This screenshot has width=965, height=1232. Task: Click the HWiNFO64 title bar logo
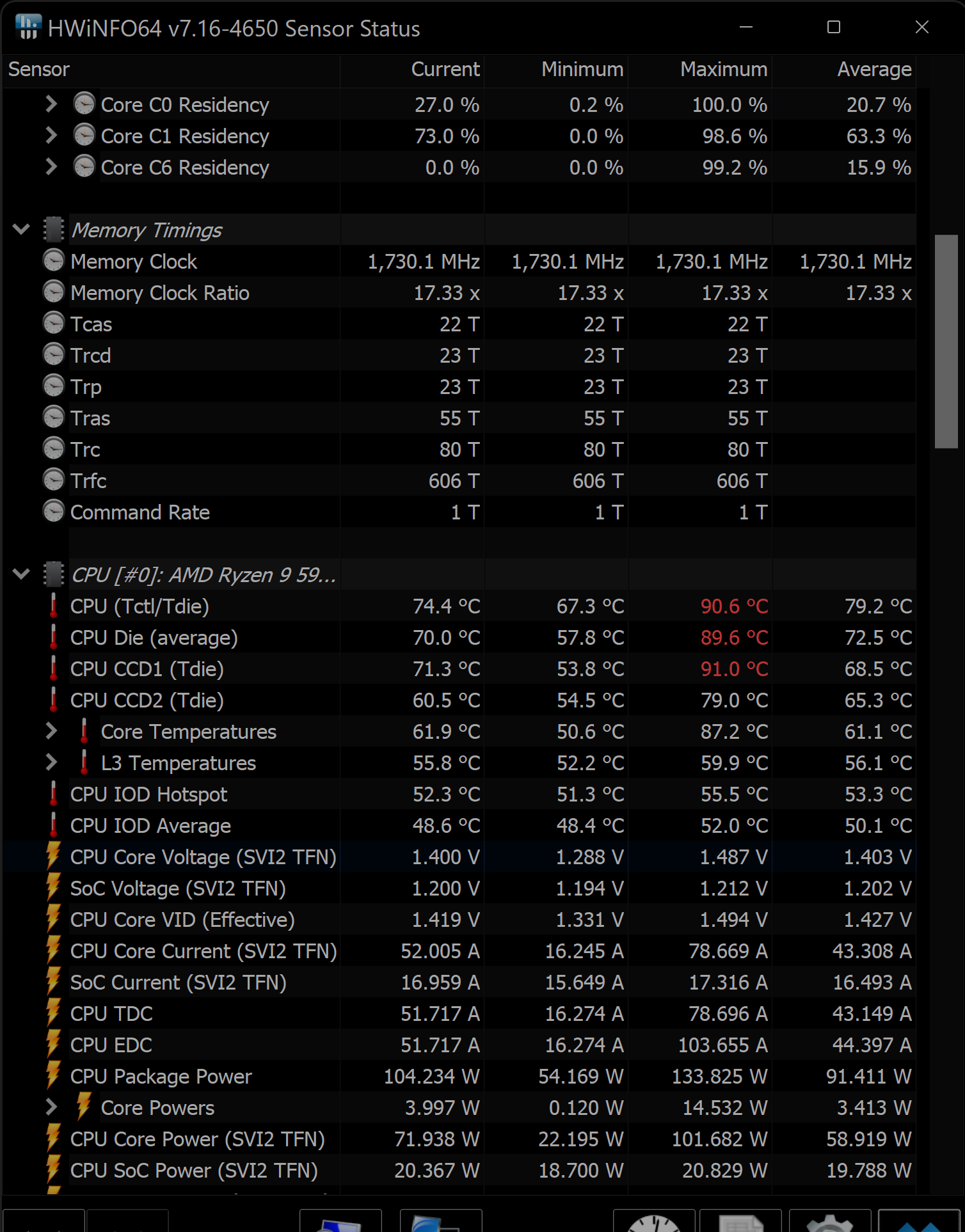[x=28, y=28]
